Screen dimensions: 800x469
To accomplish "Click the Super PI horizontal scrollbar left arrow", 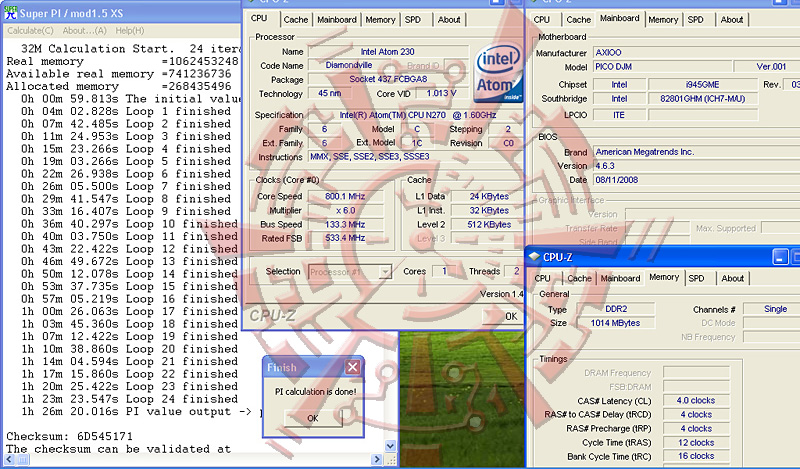I will tap(10, 459).
